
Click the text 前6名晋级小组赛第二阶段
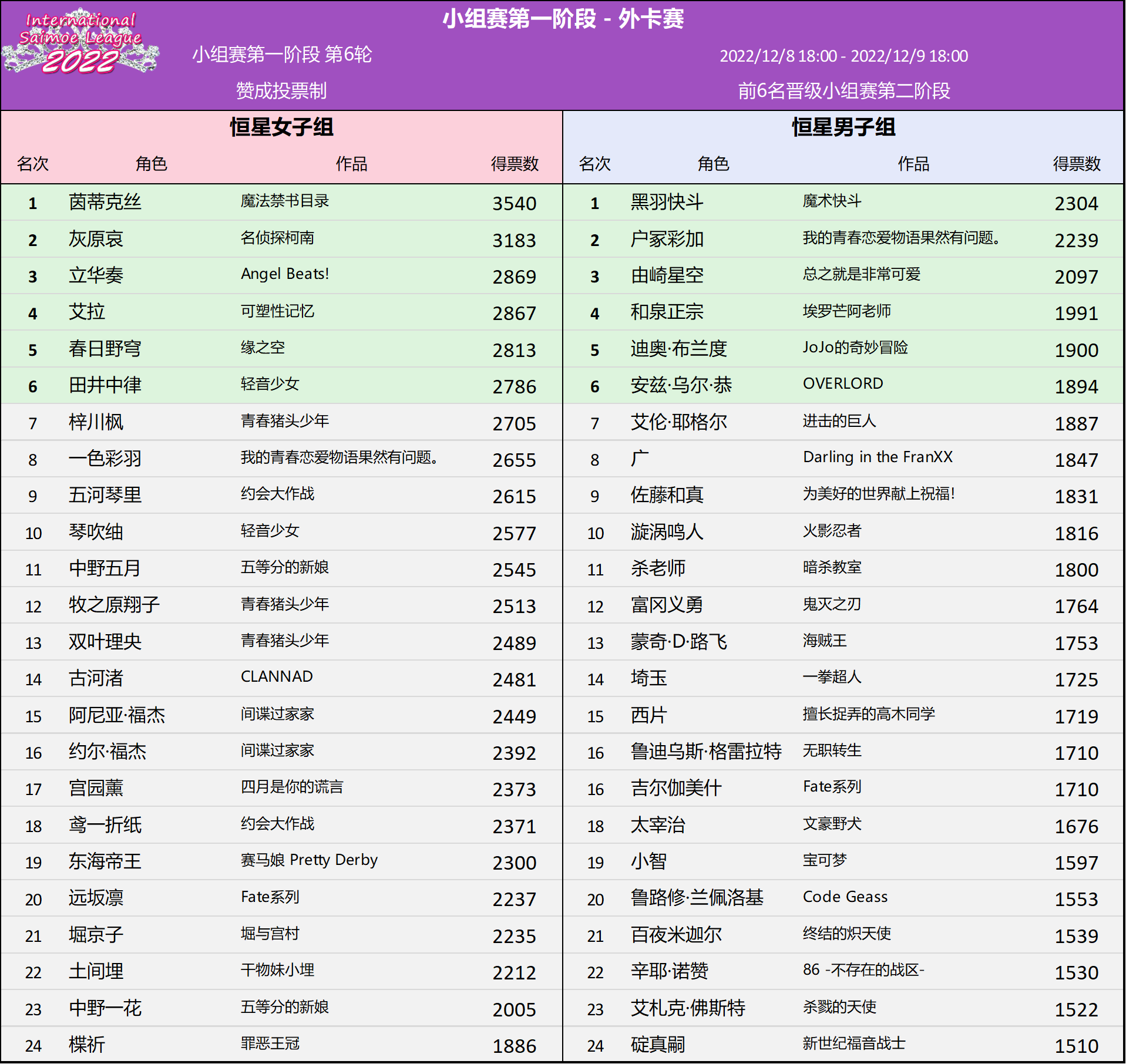point(843,91)
